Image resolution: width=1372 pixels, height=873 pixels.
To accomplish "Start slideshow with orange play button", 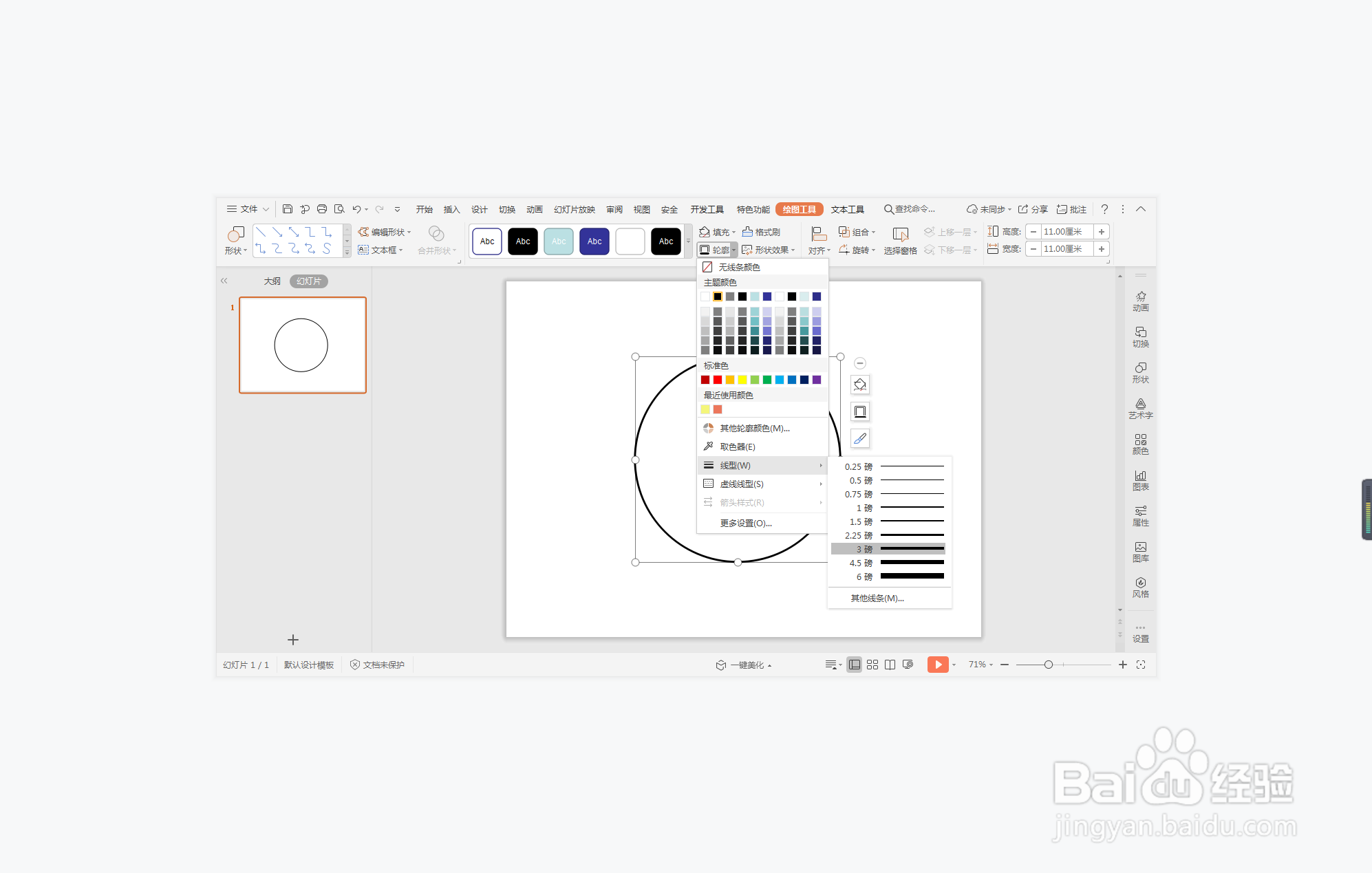I will 937,665.
